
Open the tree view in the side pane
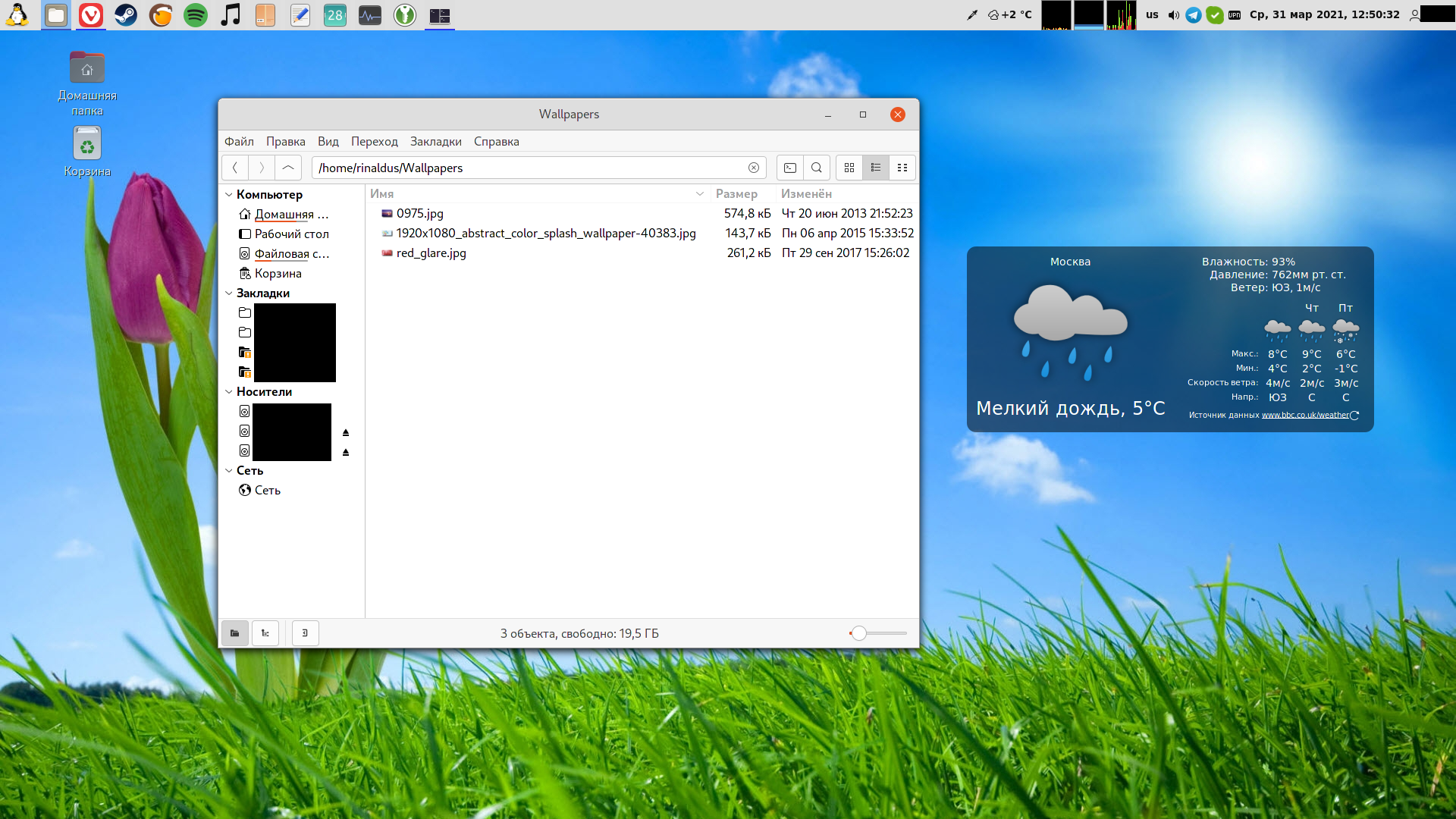(265, 633)
